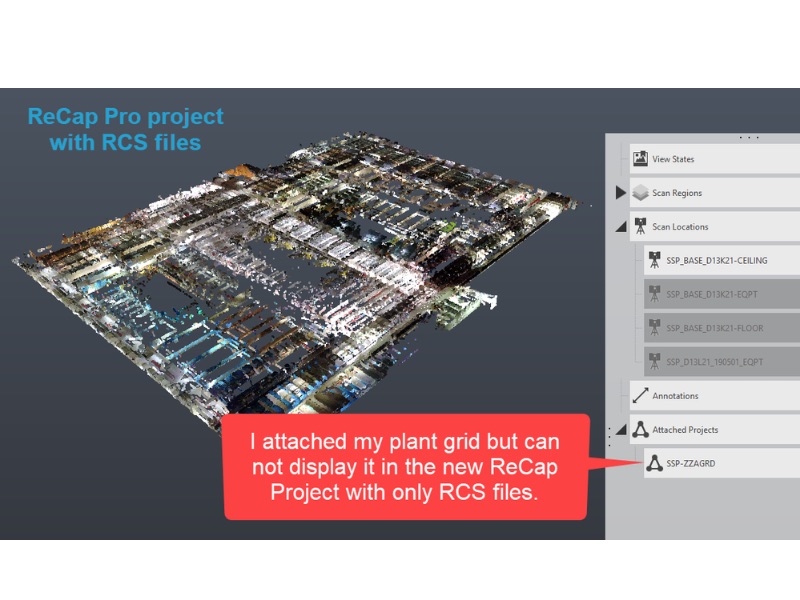Select the Scan Regions label
Screen dimensions: 800x600
point(677,193)
